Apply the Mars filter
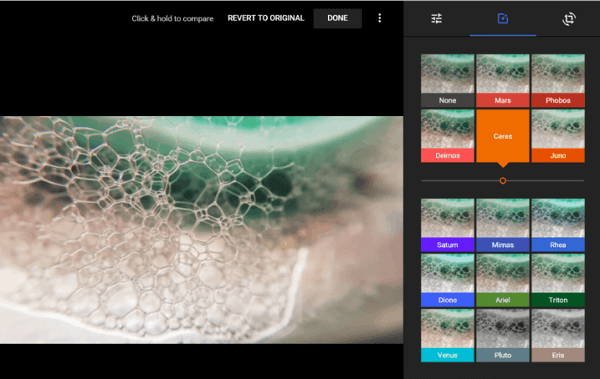 coord(503,80)
